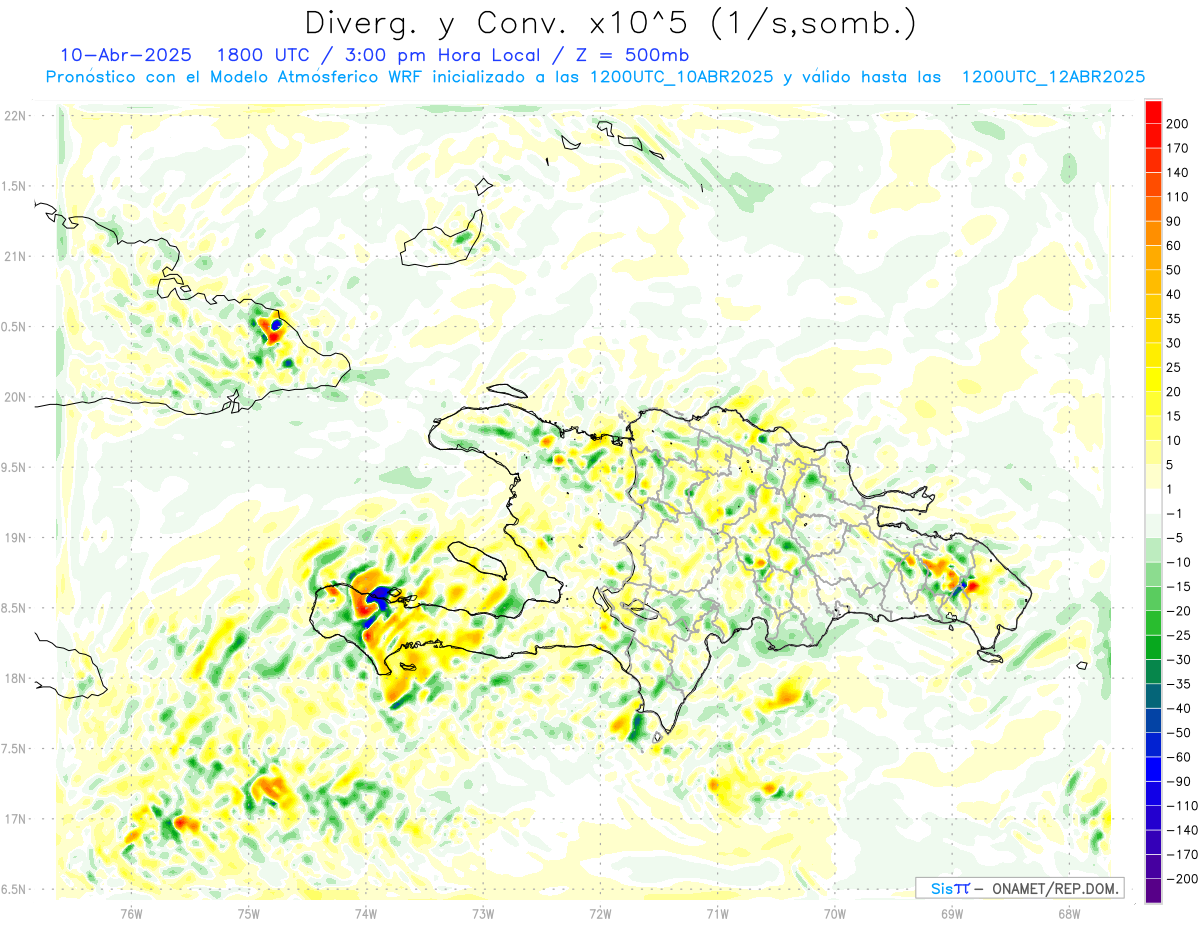Click the '19N' latitude label

point(15,537)
